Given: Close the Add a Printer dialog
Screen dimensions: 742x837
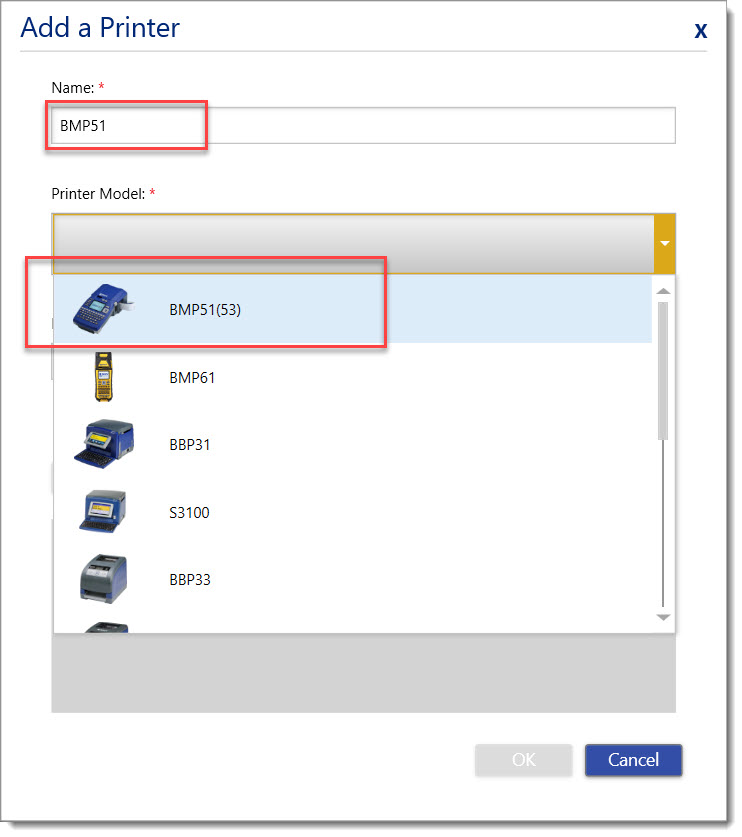Looking at the screenshot, I should tap(701, 30).
